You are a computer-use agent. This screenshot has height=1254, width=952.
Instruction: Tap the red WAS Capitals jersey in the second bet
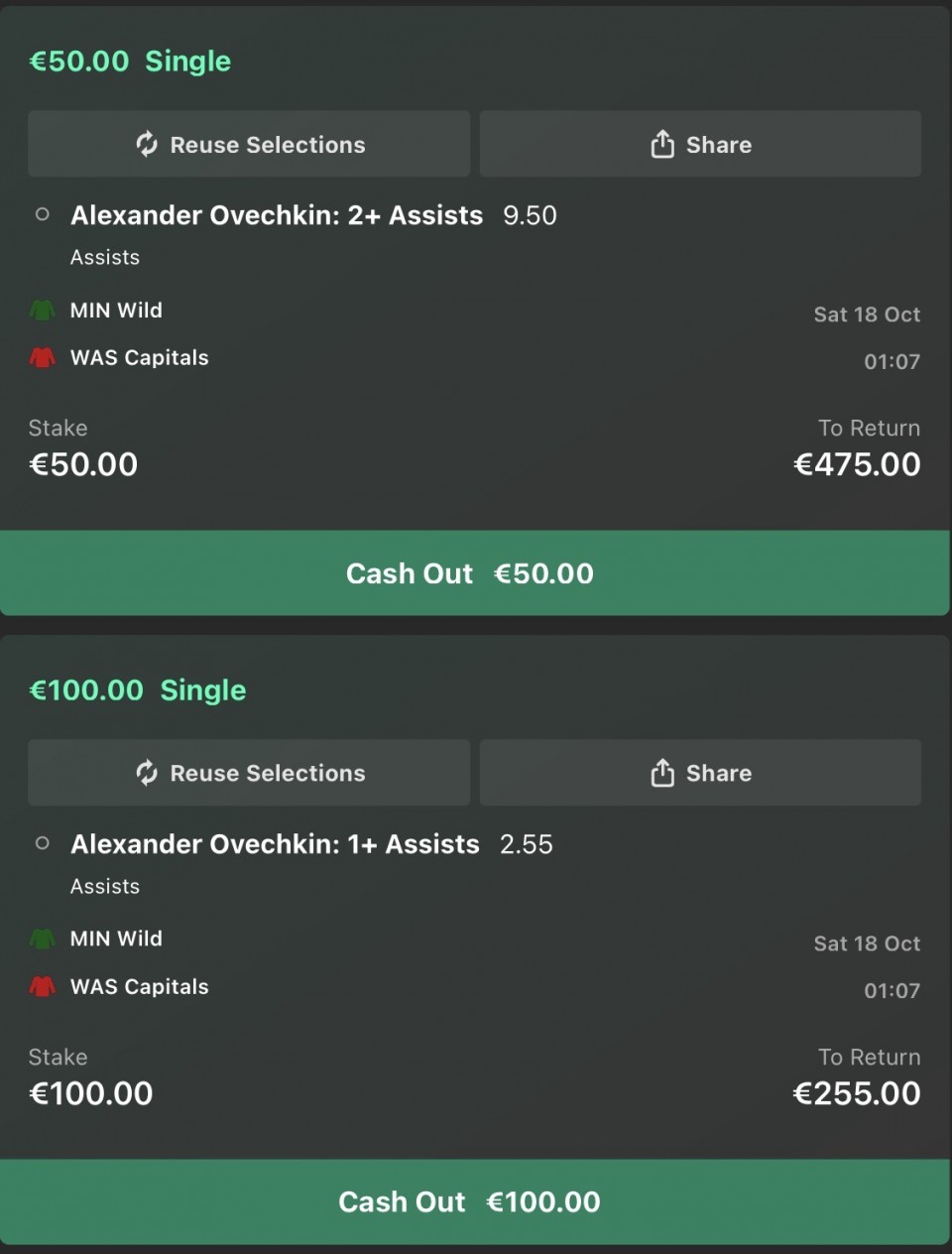click(x=43, y=987)
